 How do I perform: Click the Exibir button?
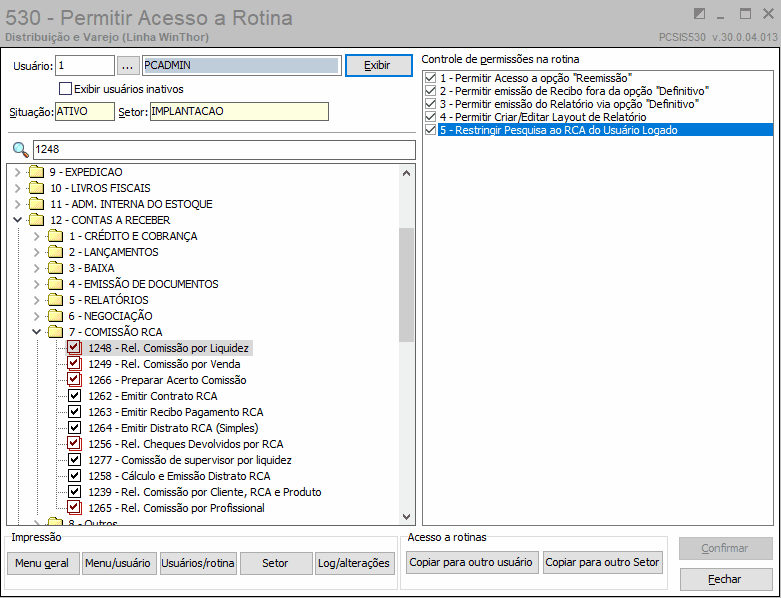379,65
